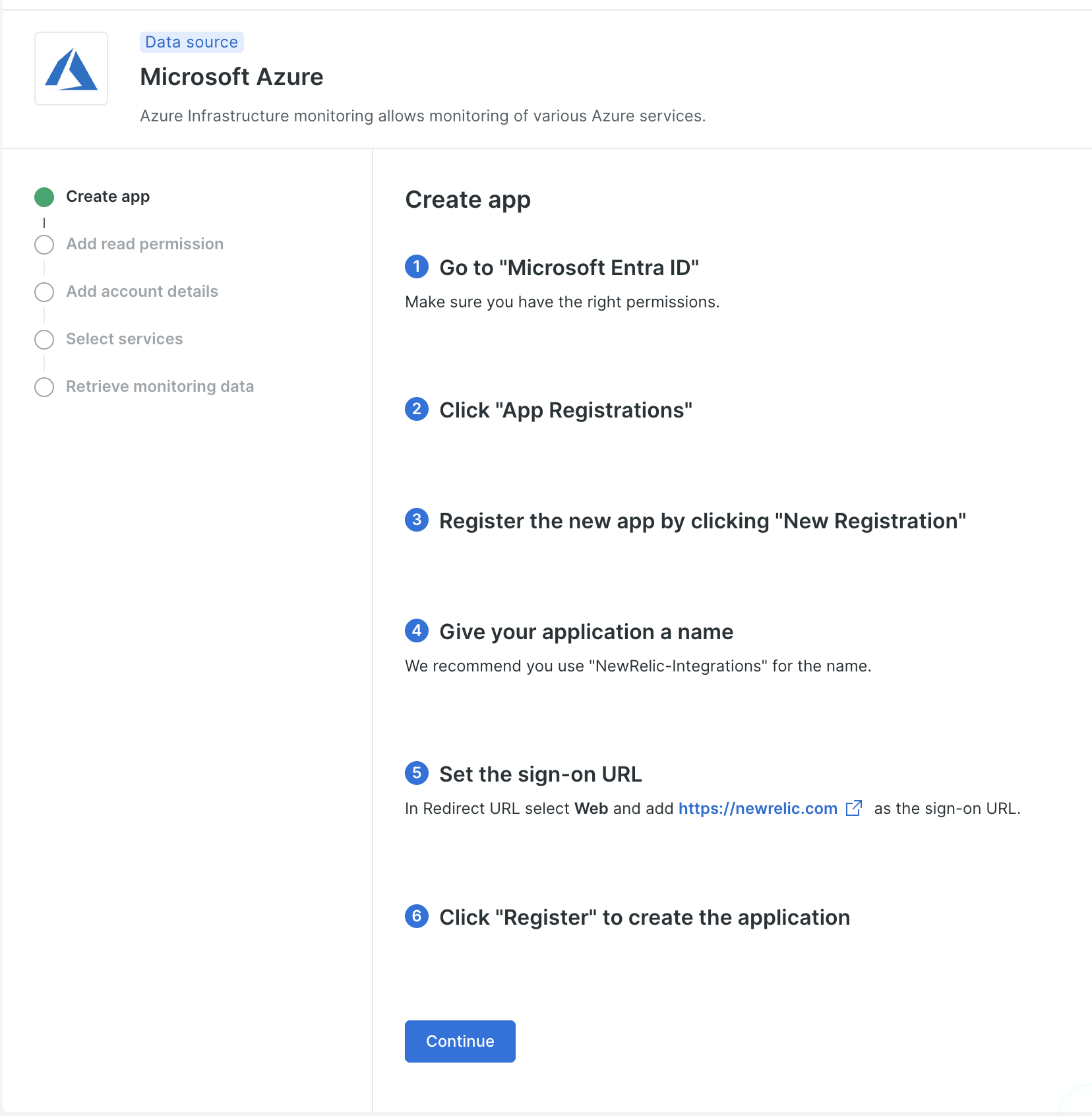
Task: Click the step 1 number badge
Action: coord(416,266)
